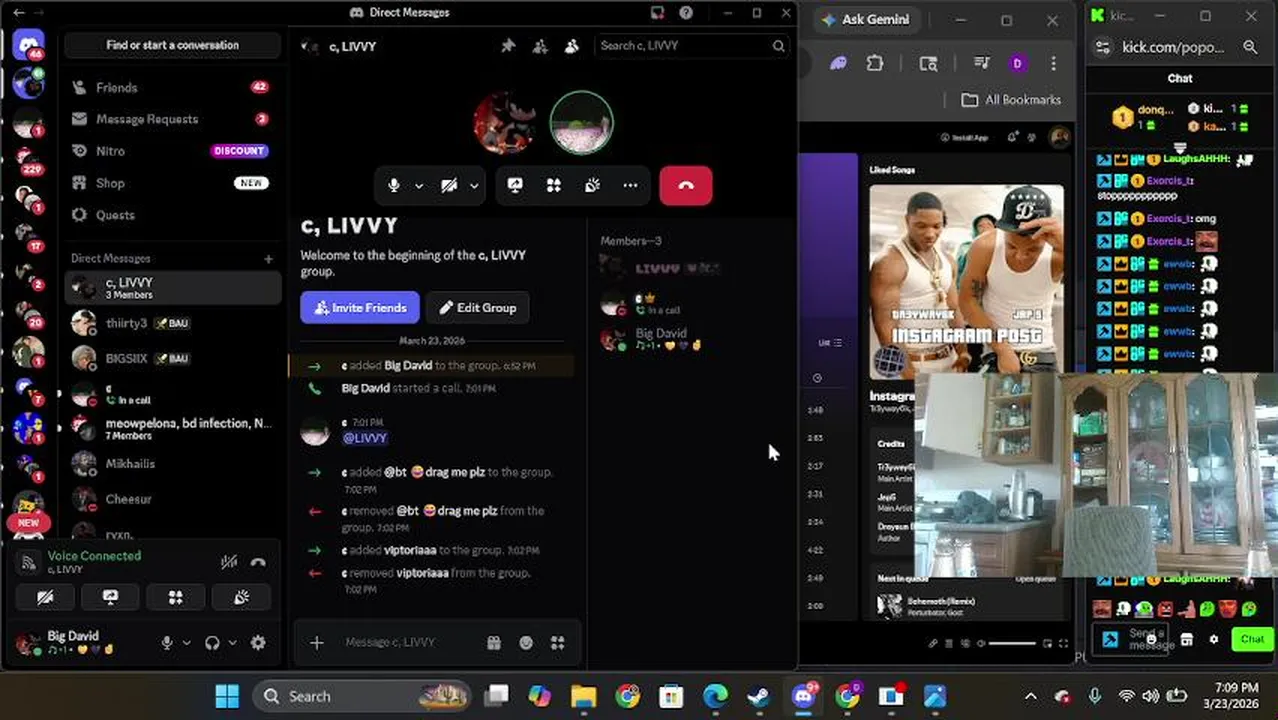The height and width of the screenshot is (720, 1278).
Task: Expand input device chevron beside user mic
Action: 186,643
